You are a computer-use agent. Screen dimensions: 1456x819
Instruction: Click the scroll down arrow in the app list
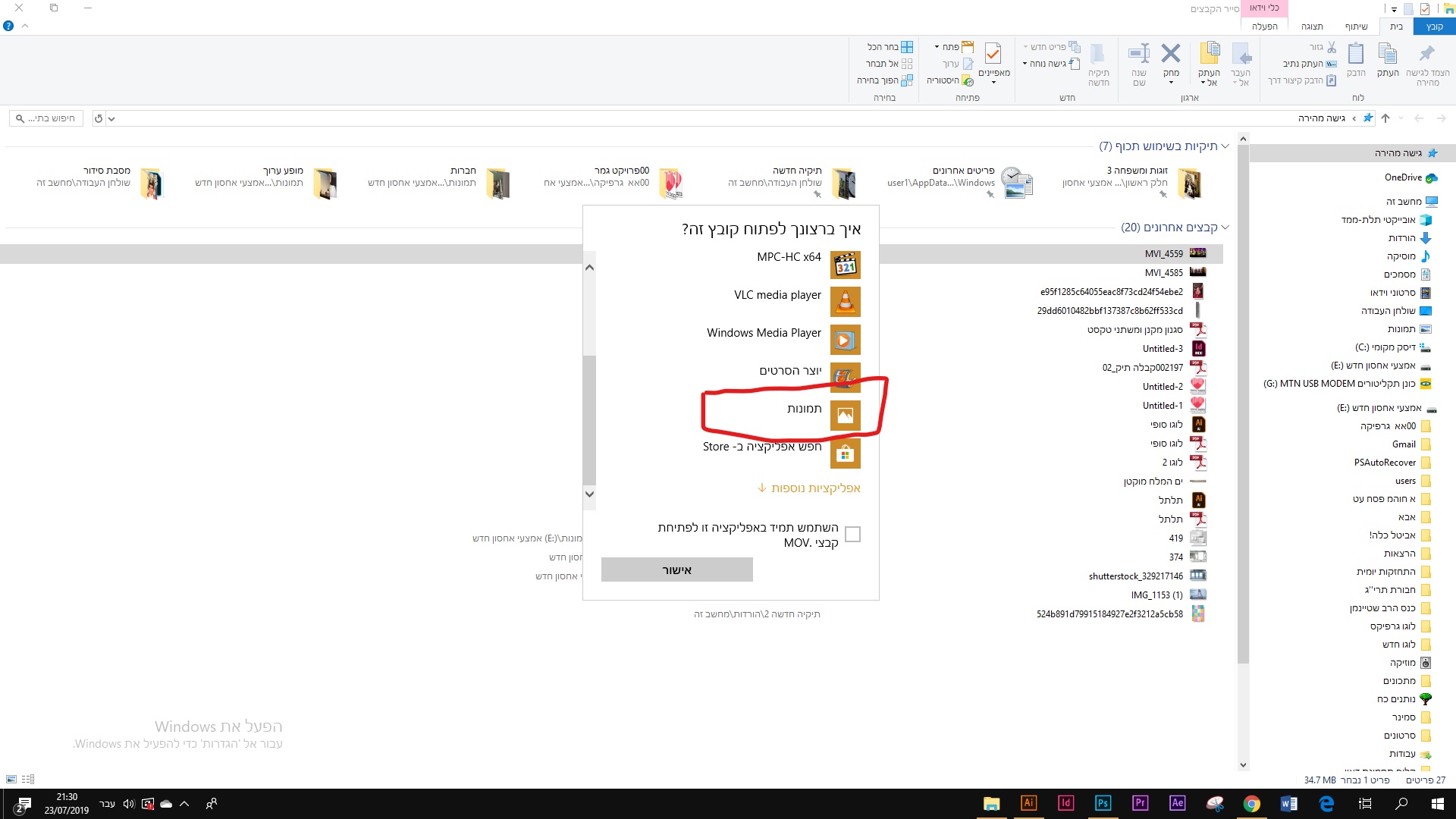coord(589,494)
